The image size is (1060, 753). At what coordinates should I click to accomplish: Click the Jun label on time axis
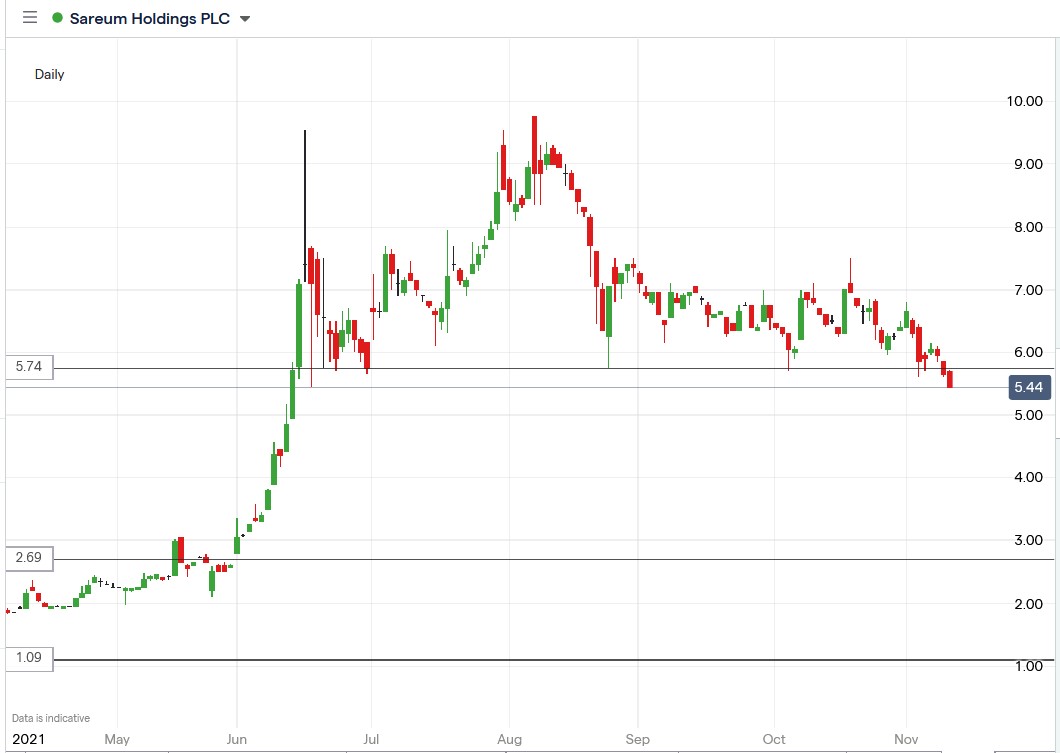pos(237,739)
